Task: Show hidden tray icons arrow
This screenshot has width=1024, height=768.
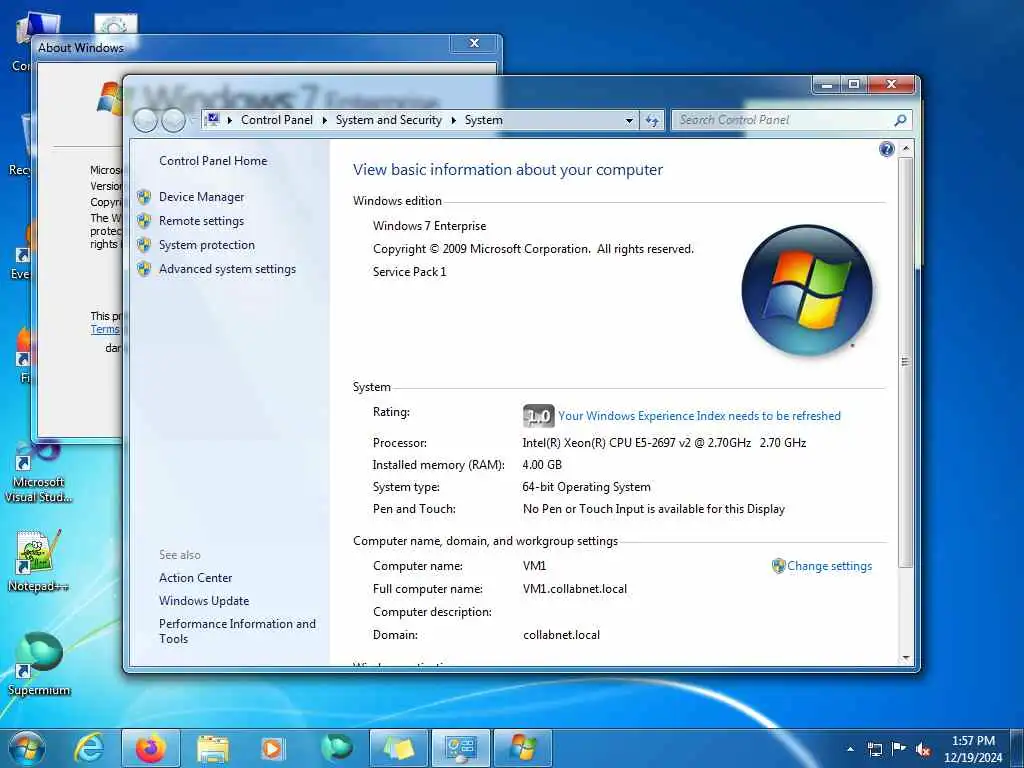Action: (x=850, y=749)
